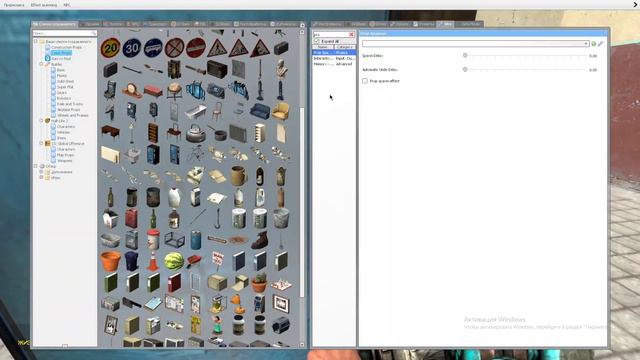Adjust the Automatic Undo Delay slider handle
640x360 pixels.
(x=465, y=70)
